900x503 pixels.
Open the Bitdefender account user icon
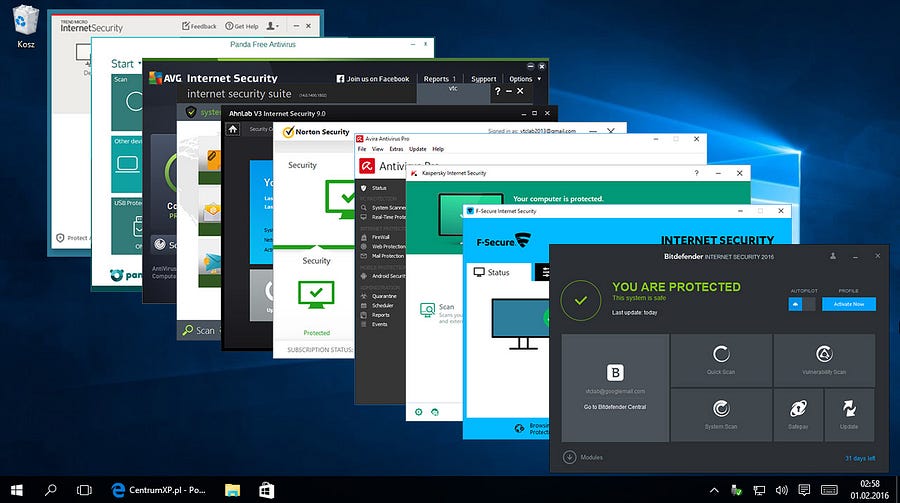[x=833, y=256]
